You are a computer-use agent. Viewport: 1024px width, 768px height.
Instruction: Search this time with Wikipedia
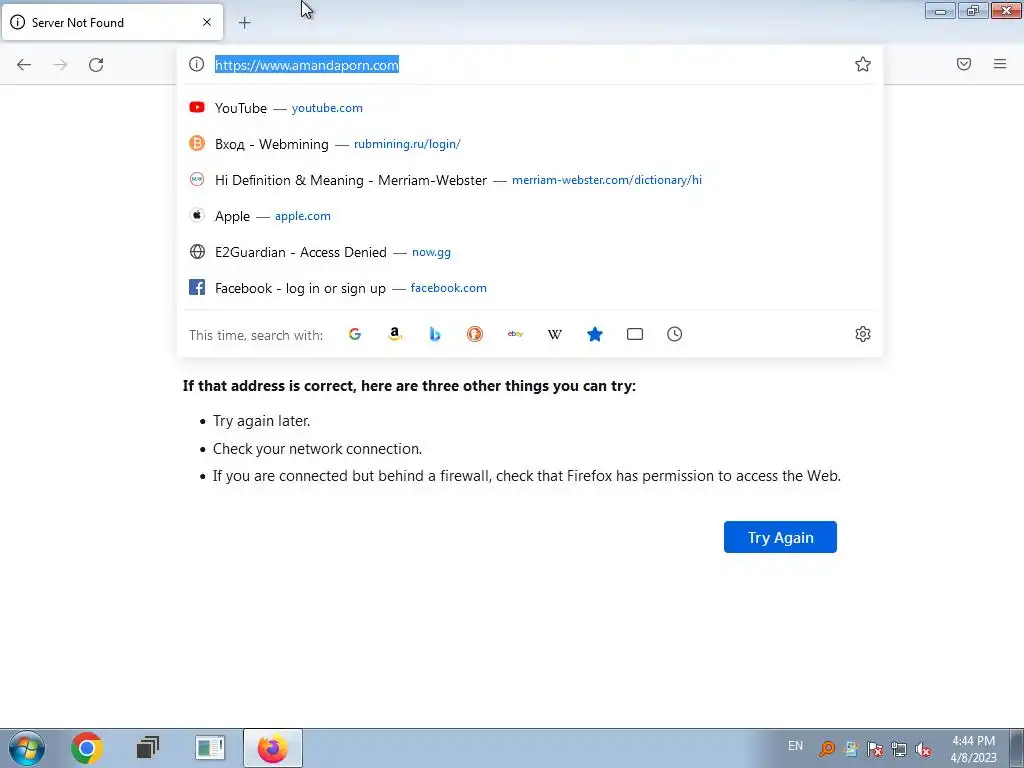pyautogui.click(x=554, y=334)
